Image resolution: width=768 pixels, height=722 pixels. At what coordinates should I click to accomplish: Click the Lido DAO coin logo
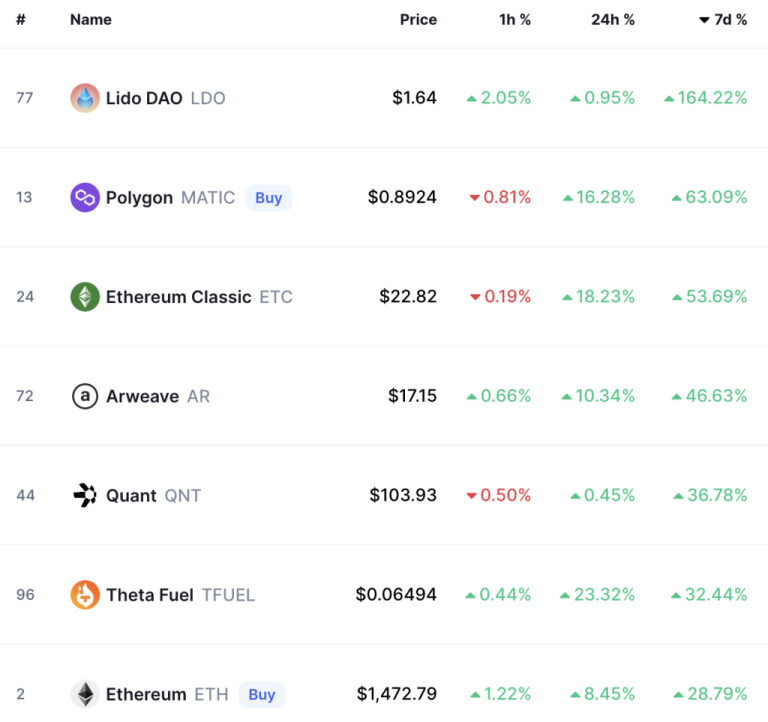(x=85, y=98)
